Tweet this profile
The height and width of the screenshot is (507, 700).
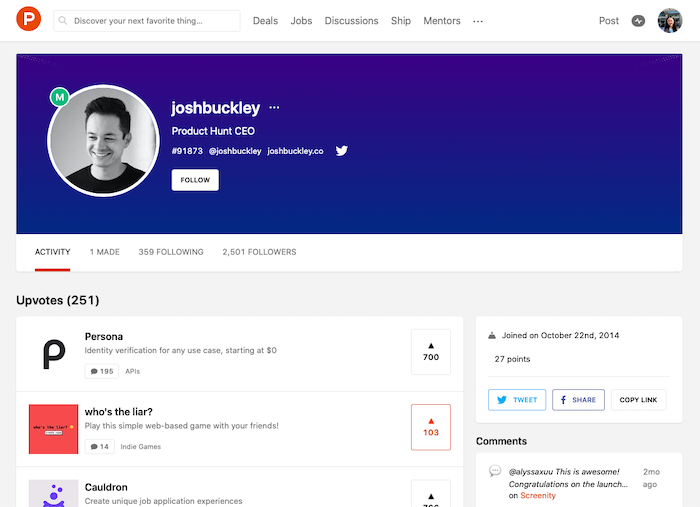517,400
